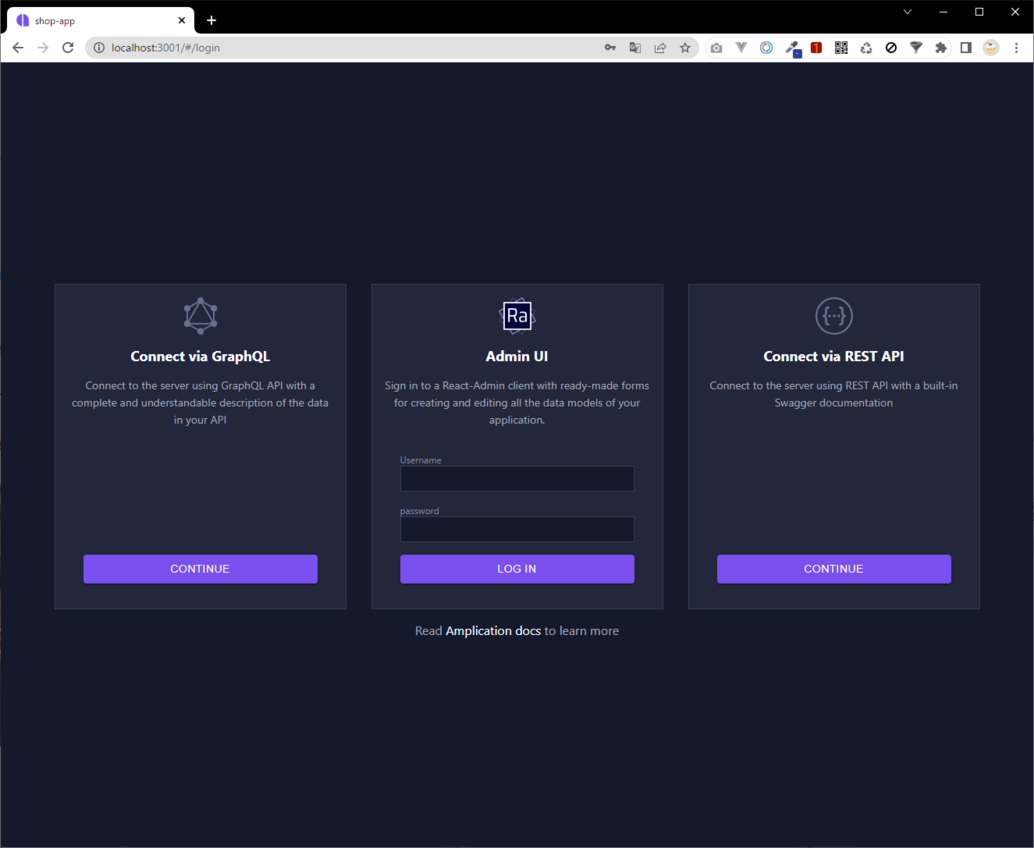The image size is (1034, 848).
Task: Open the tab search chevron
Action: (x=907, y=12)
